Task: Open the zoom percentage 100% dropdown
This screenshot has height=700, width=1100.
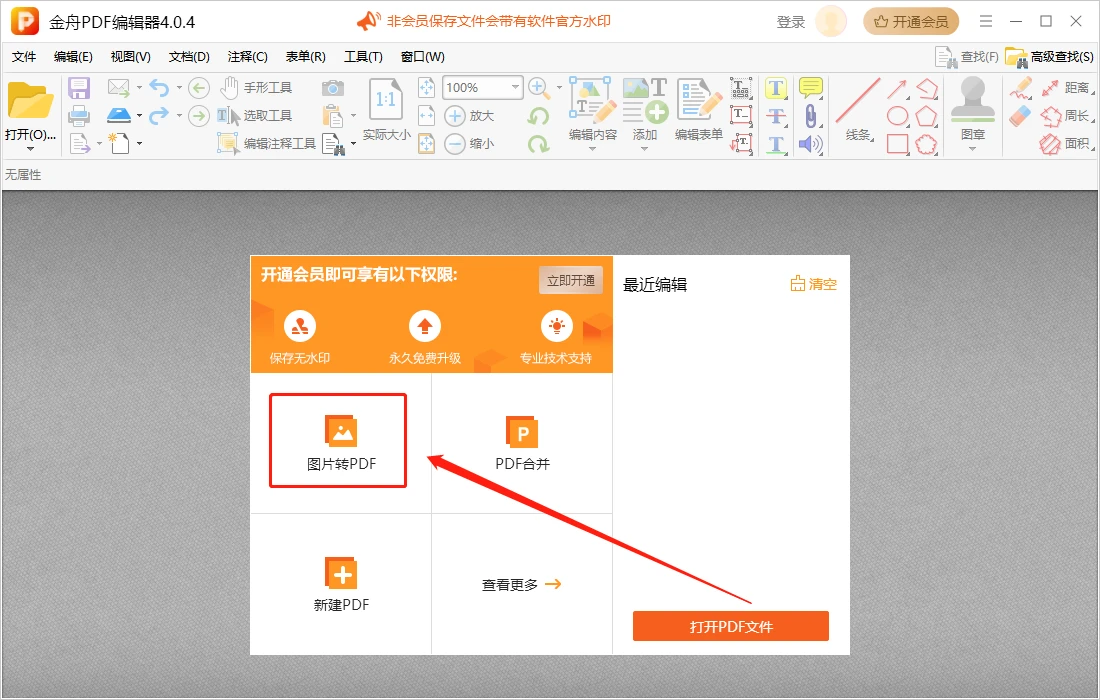Action: point(515,88)
